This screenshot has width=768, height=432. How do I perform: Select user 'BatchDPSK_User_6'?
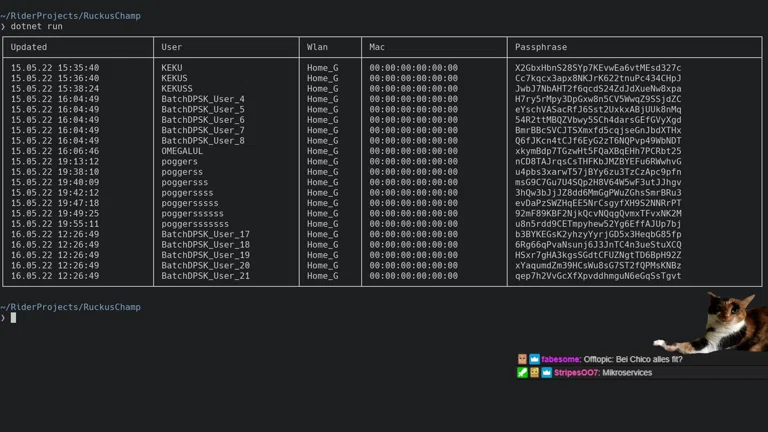coord(203,120)
